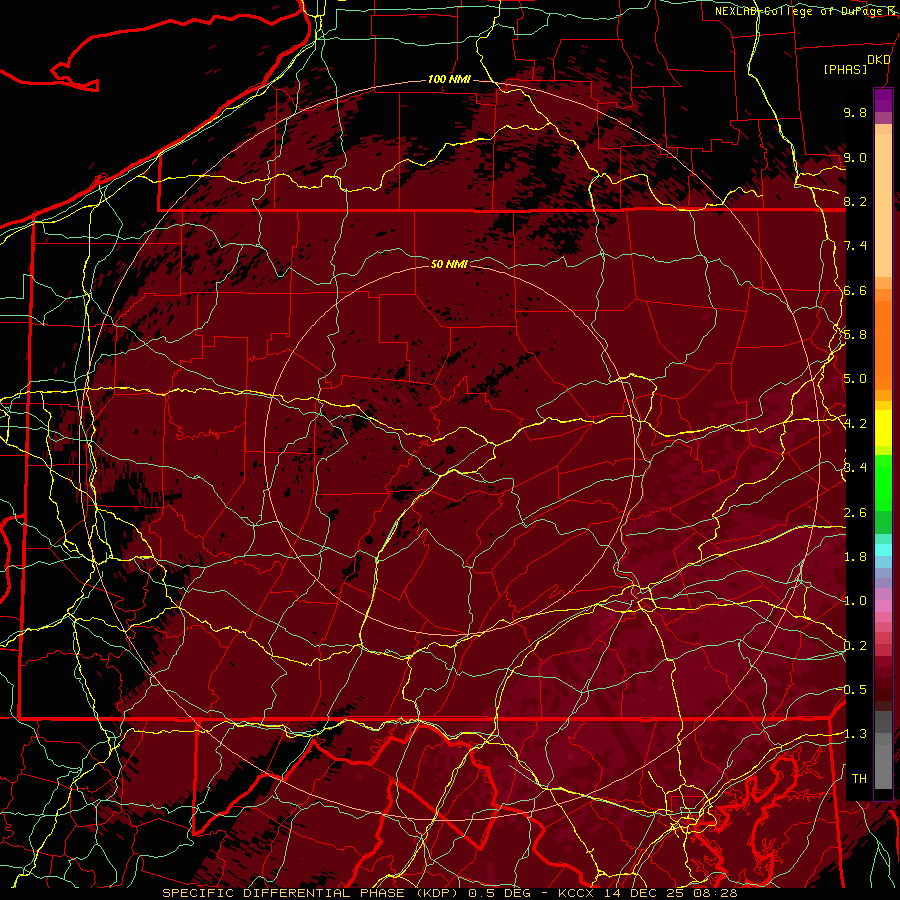Image resolution: width=900 pixels, height=900 pixels.
Task: Click the 08:28 timestamp in the caption
Action: [715, 893]
